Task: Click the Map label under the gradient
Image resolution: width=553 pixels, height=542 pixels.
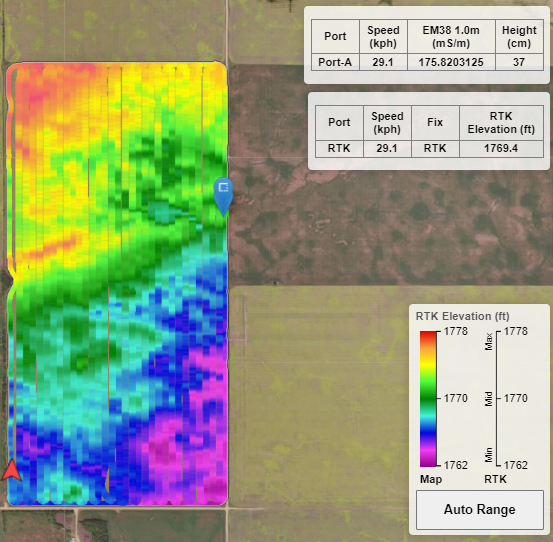Action: pos(431,479)
